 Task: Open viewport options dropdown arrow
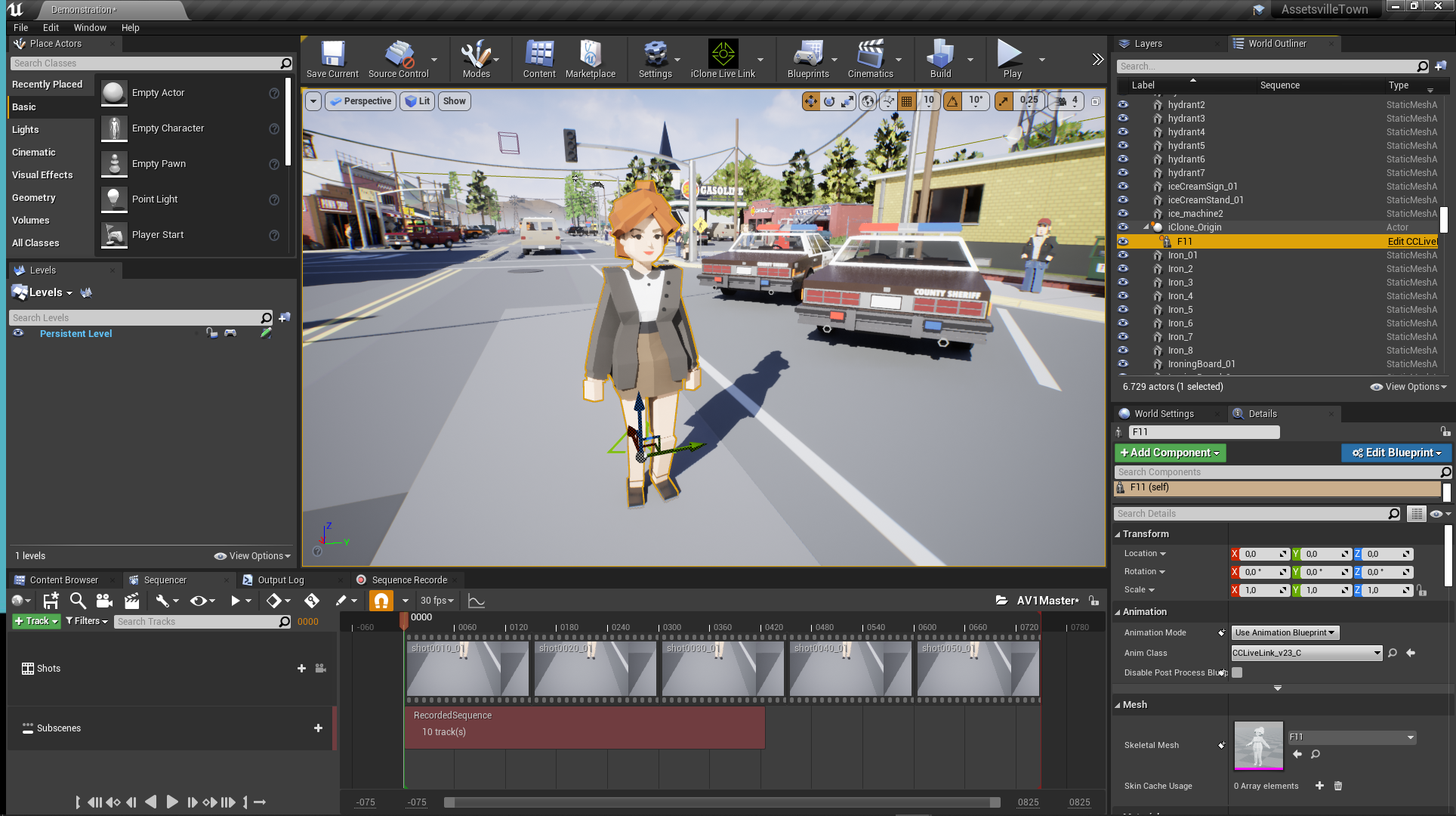point(313,101)
